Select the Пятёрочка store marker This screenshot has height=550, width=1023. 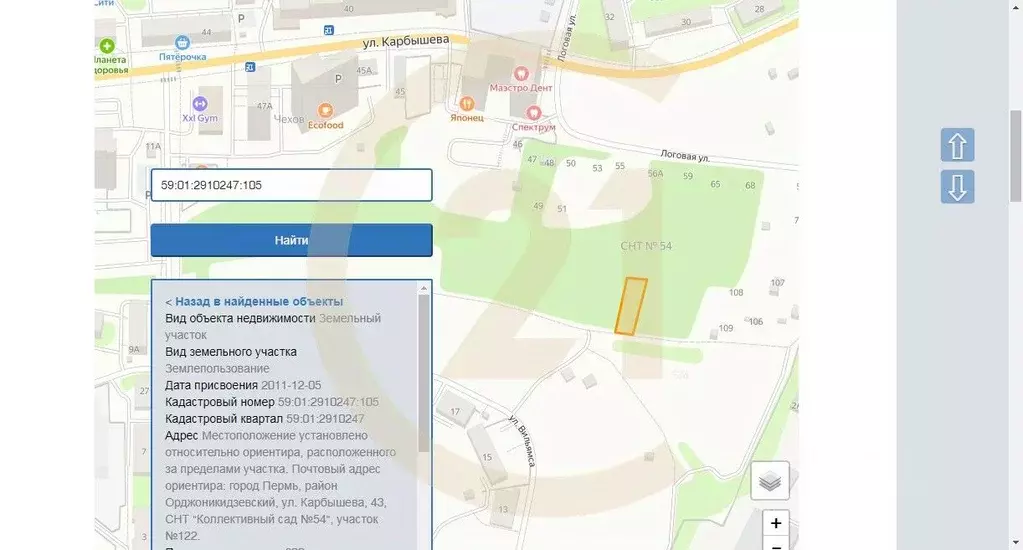point(182,43)
